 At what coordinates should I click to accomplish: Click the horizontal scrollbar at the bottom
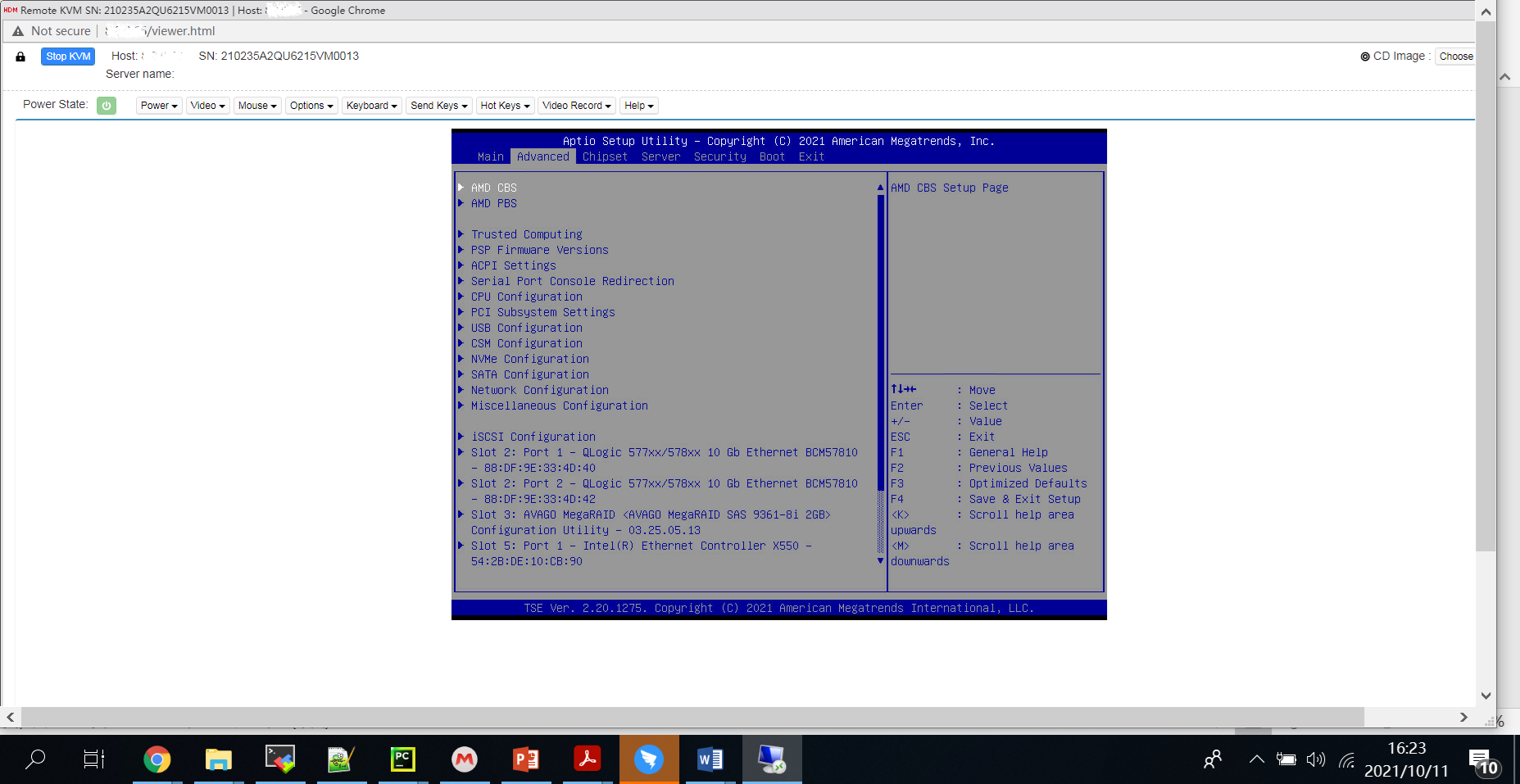692,717
